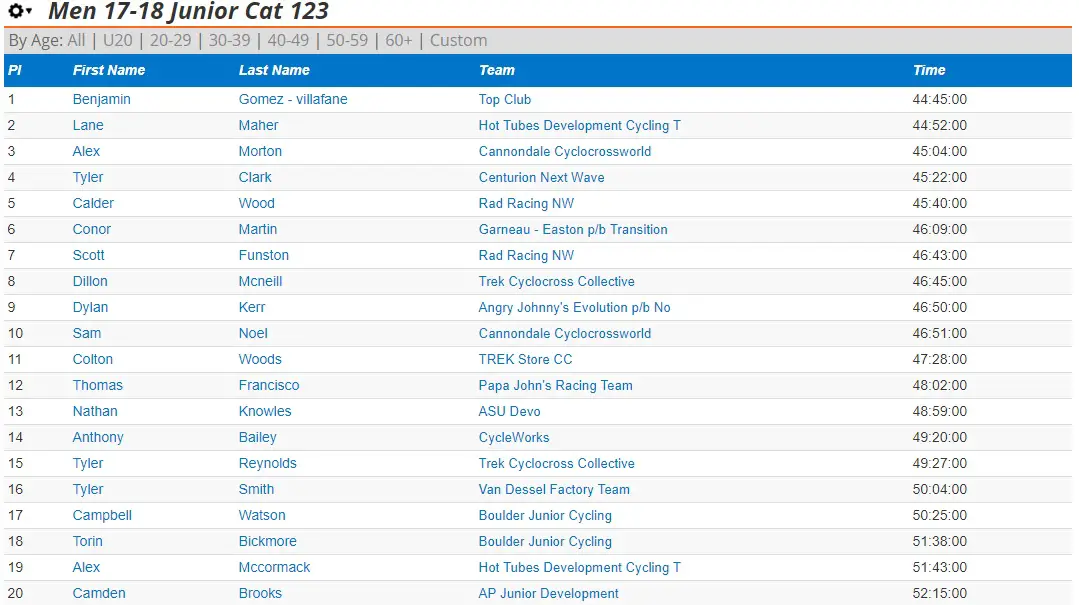Filter results by 40-49 age group
This screenshot has height=605, width=1079.
288,41
